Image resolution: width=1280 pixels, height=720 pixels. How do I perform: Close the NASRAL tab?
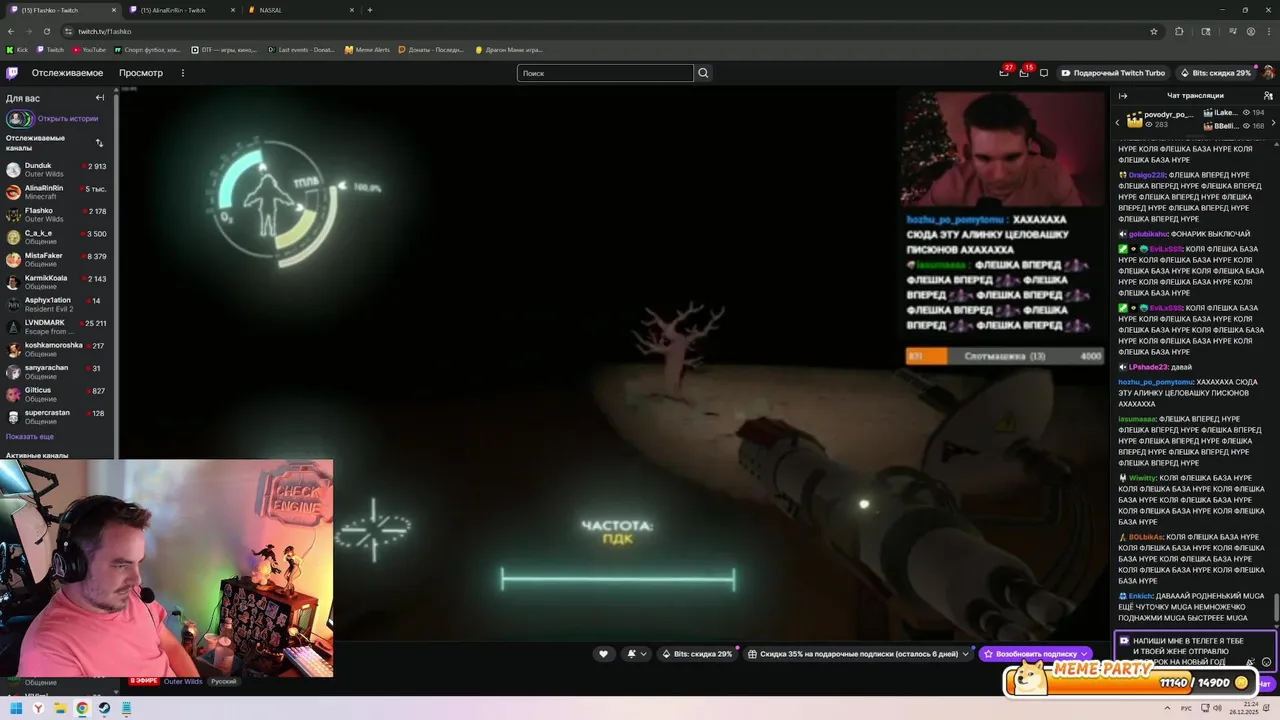pos(351,10)
